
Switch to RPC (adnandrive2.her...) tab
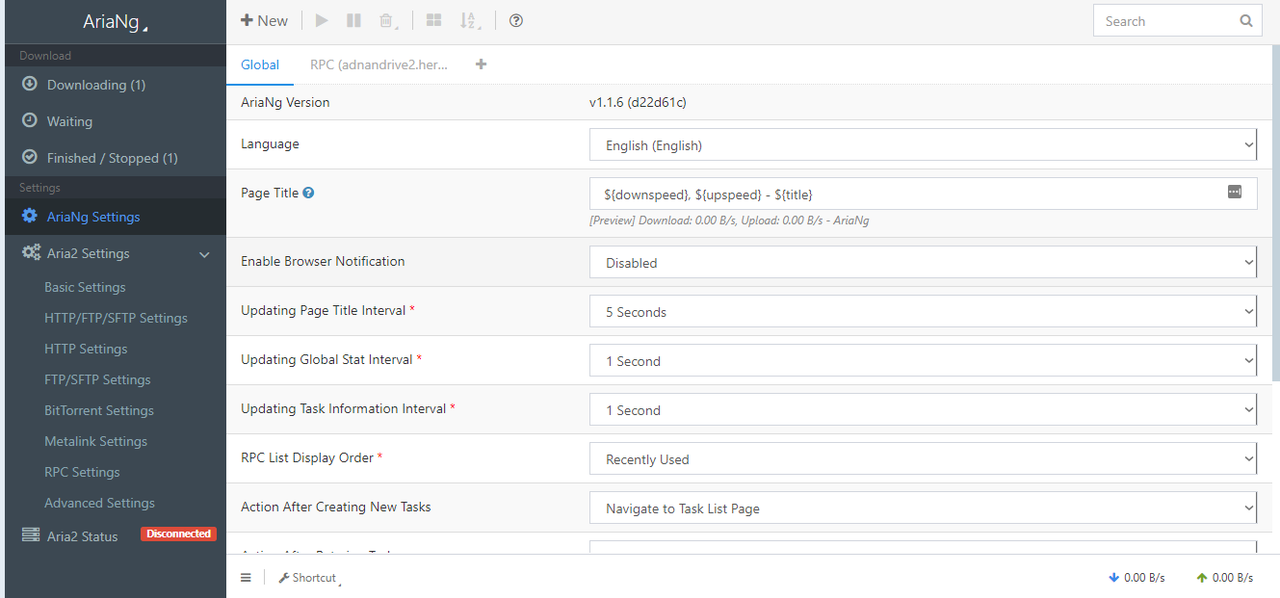(x=379, y=64)
